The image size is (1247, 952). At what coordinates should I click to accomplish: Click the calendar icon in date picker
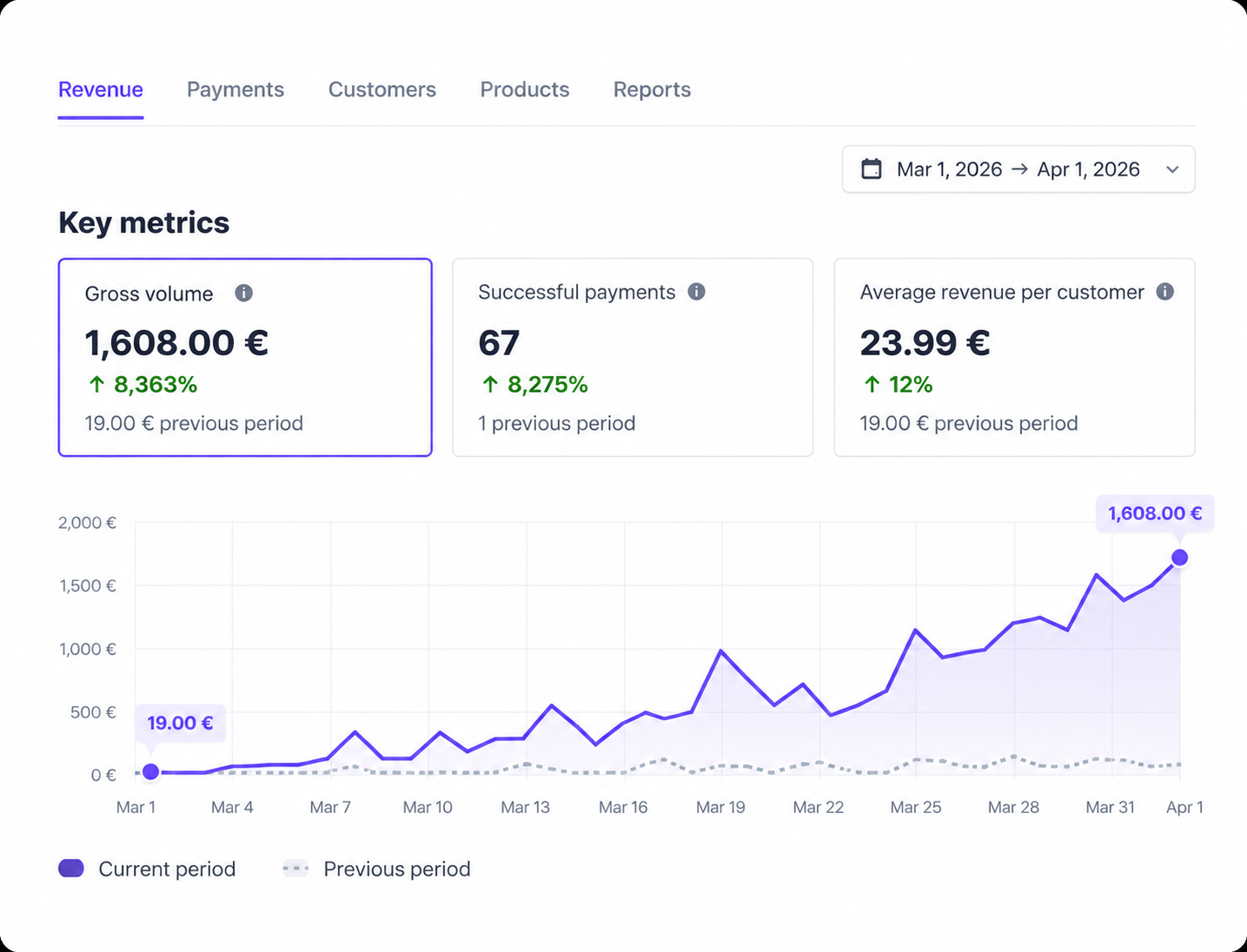point(871,169)
